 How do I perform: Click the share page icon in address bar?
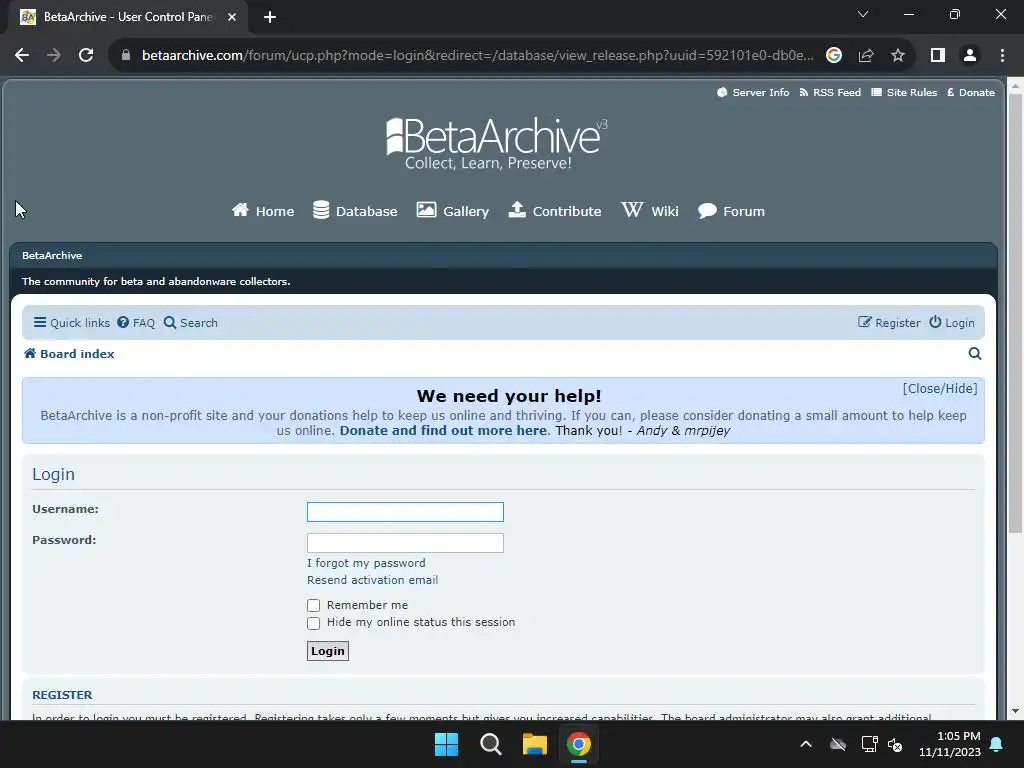click(x=866, y=56)
